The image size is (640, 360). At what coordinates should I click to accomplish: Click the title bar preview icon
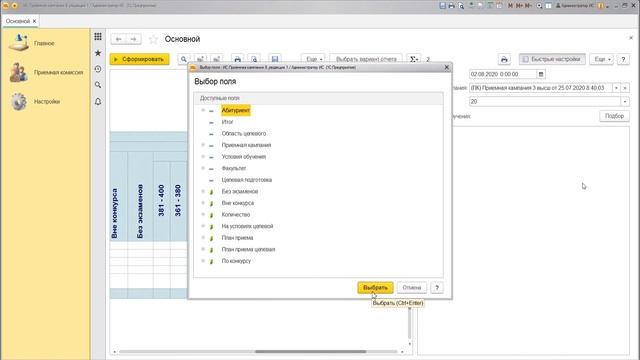tap(461, 6)
